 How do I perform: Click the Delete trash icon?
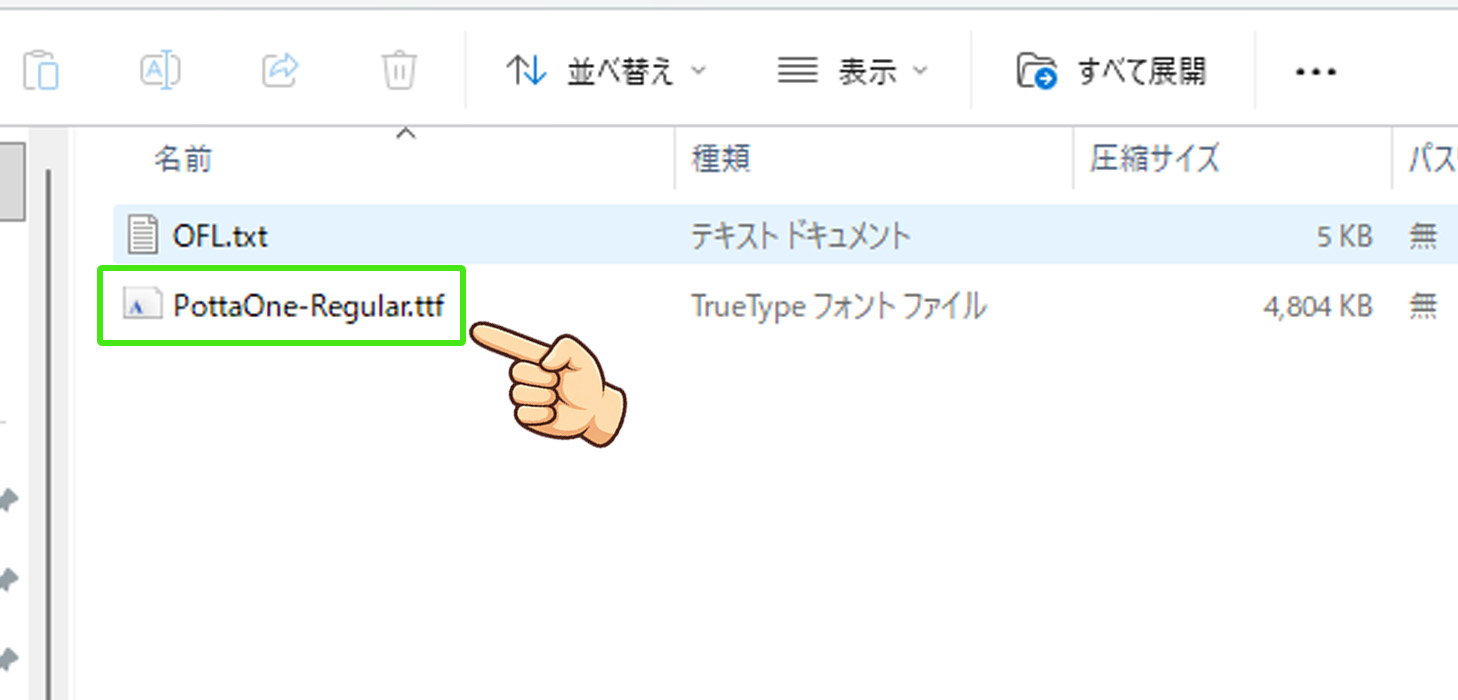(x=398, y=70)
